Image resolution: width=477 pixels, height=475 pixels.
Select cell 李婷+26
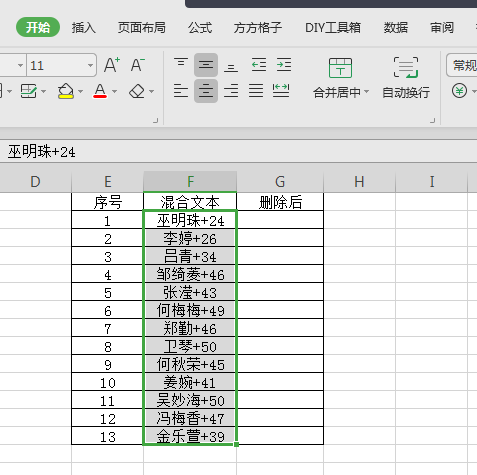click(190, 238)
